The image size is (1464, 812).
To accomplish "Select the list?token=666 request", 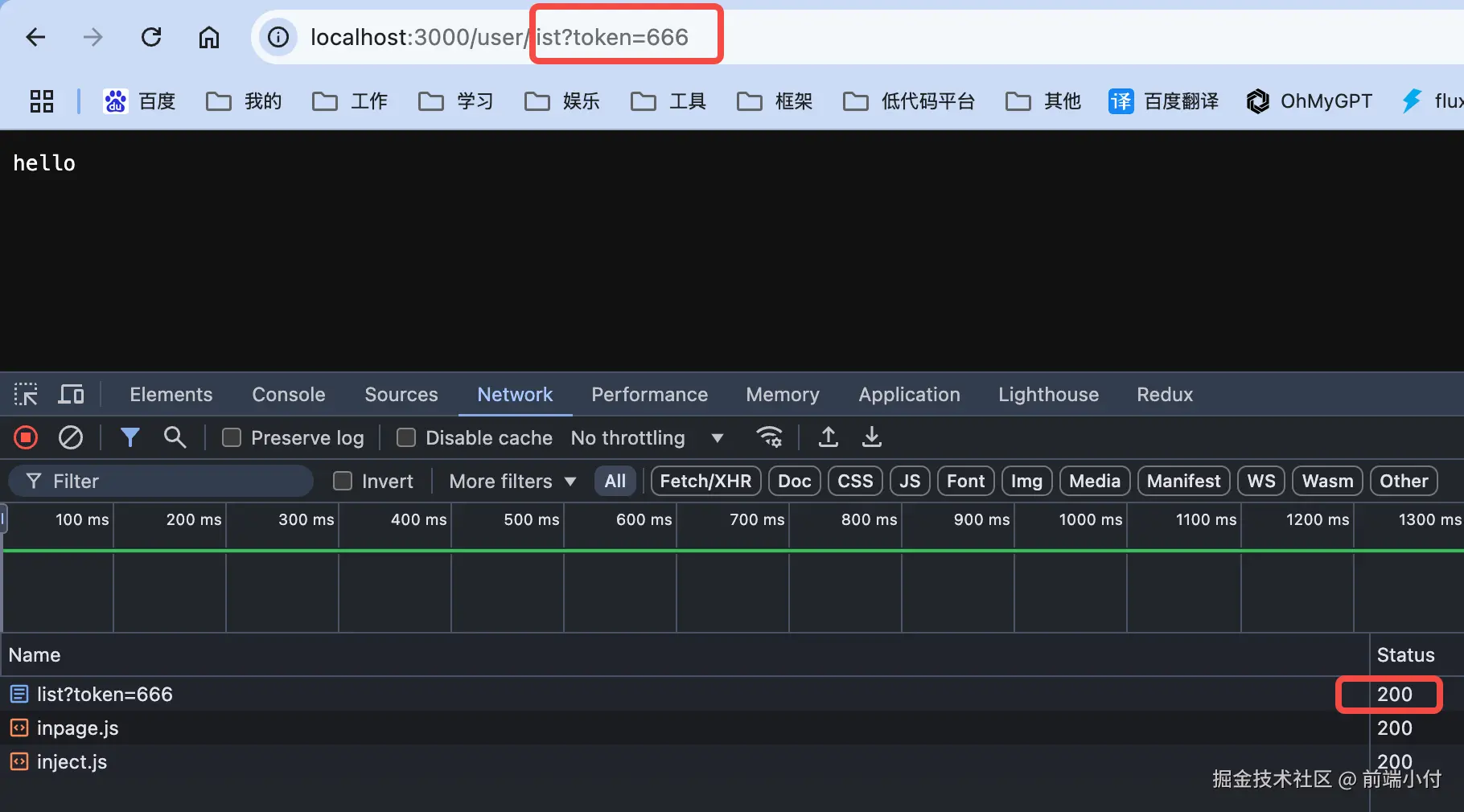I will 732,694.
